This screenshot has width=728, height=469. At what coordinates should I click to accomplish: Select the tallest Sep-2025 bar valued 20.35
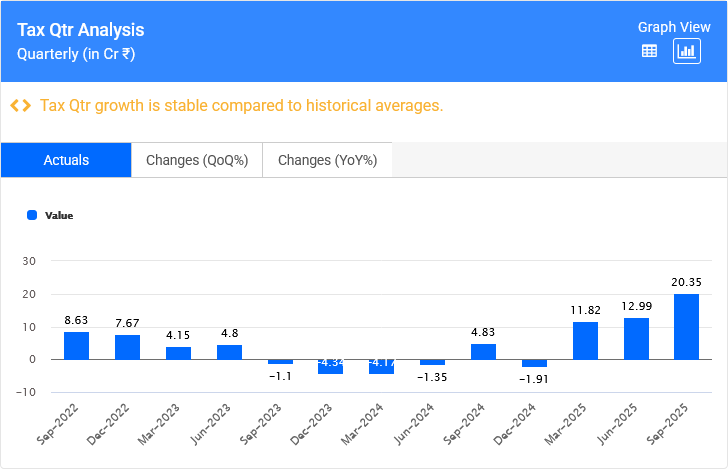687,326
